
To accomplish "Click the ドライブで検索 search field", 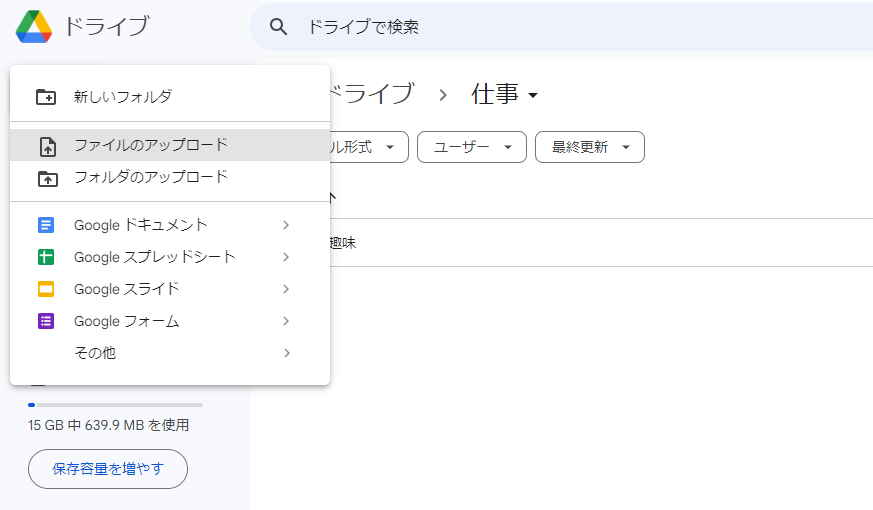I will click(x=561, y=27).
